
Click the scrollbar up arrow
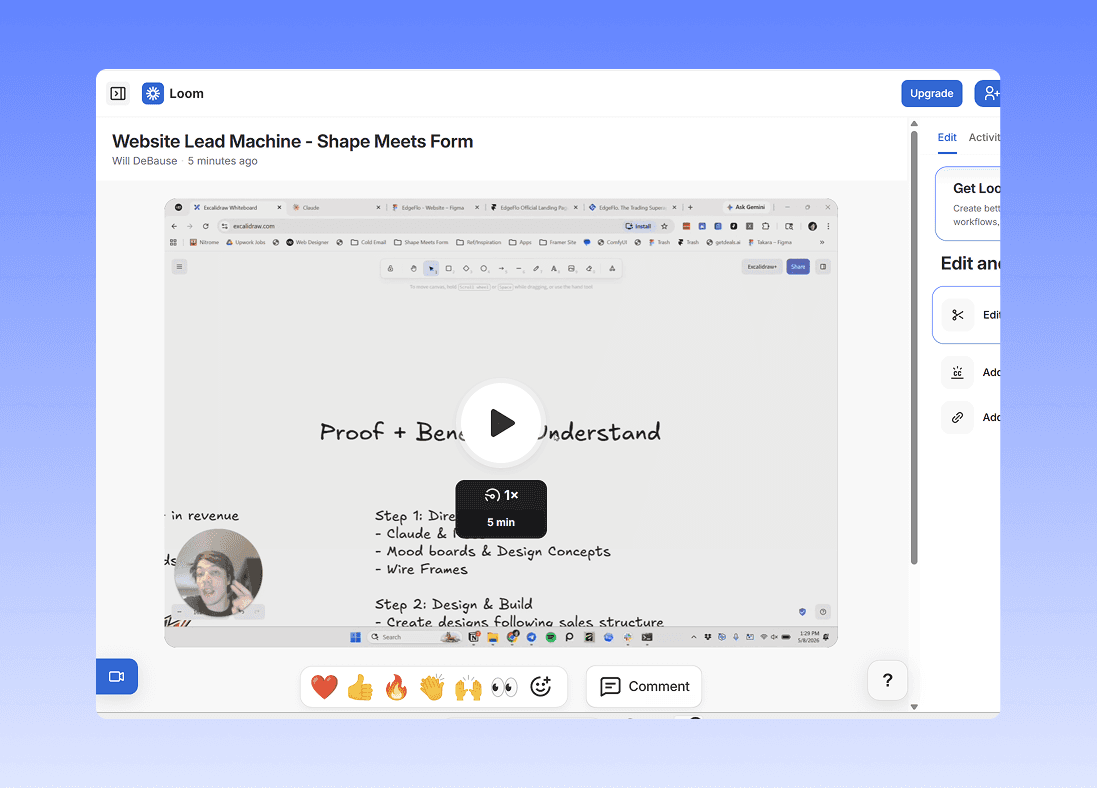coord(914,124)
